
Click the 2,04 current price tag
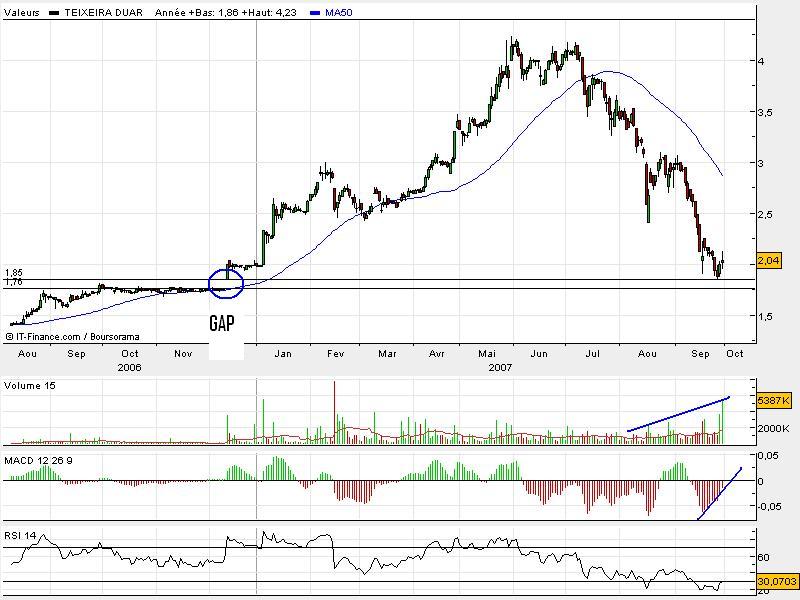tap(768, 261)
